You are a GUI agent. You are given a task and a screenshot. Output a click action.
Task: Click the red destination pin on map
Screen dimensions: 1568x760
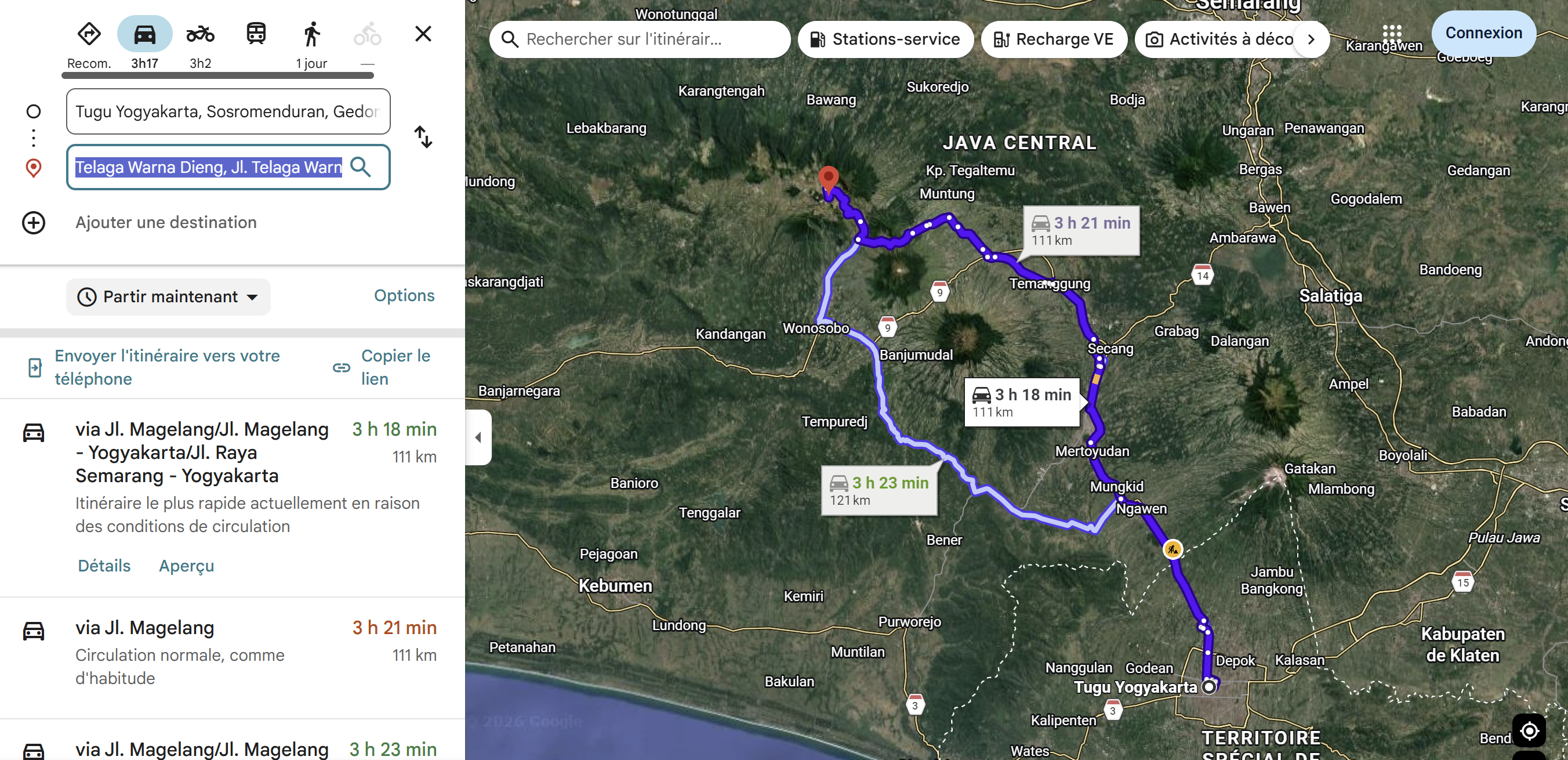(x=828, y=180)
